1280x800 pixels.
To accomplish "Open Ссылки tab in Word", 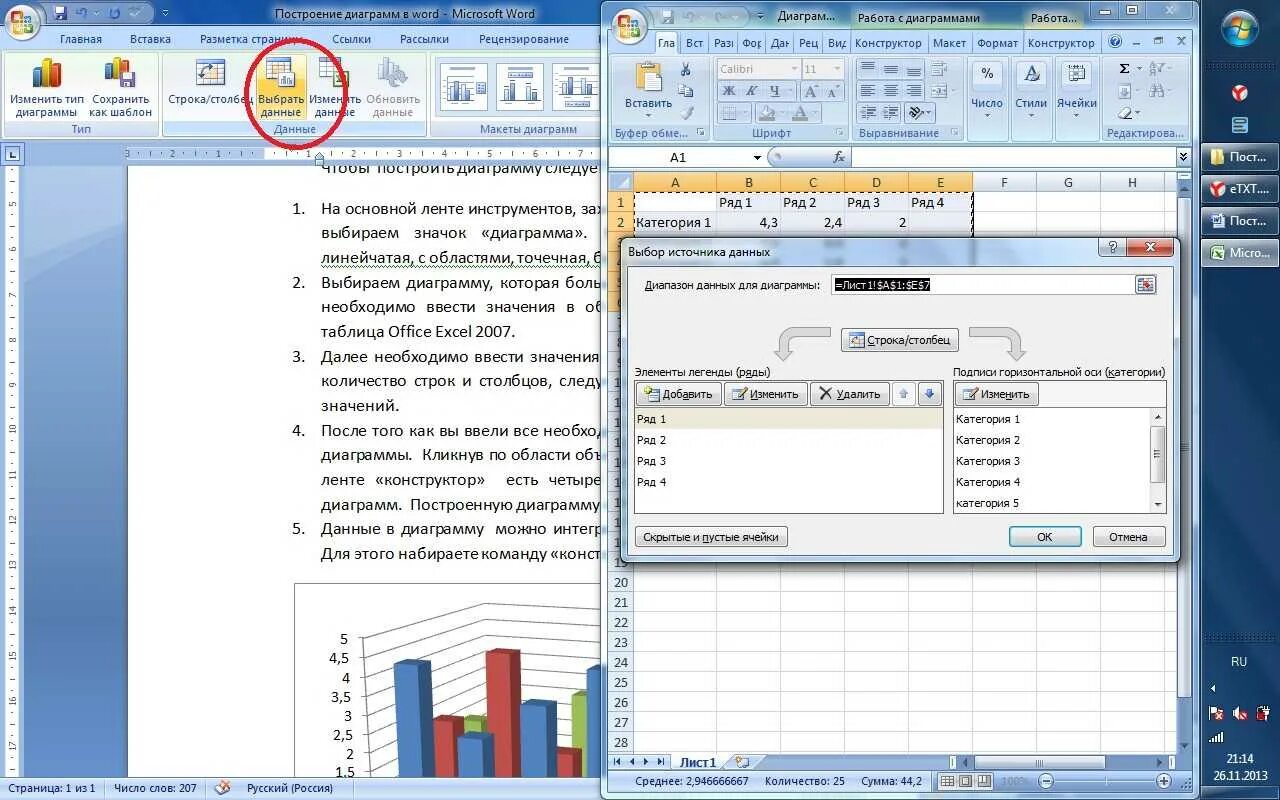I will pyautogui.click(x=351, y=39).
